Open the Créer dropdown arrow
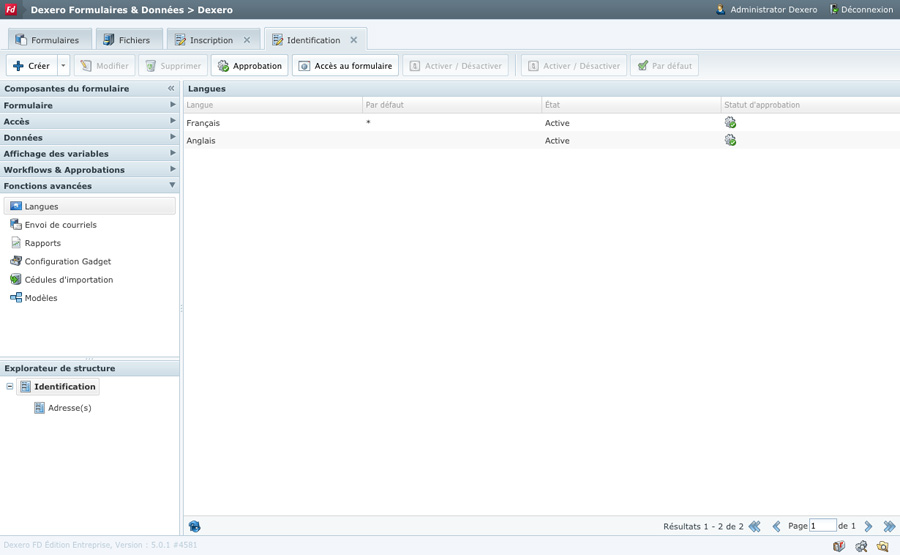 [63, 66]
